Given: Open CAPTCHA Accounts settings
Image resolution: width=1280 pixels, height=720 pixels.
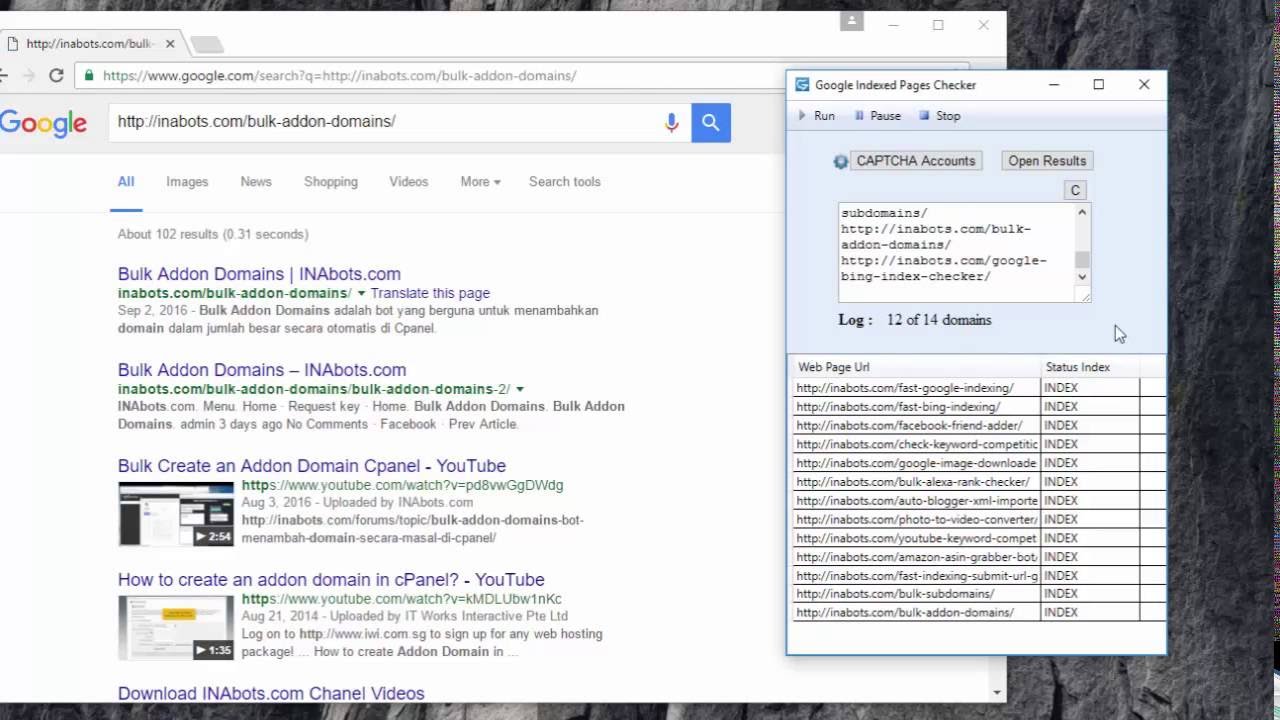Looking at the screenshot, I should click(915, 161).
